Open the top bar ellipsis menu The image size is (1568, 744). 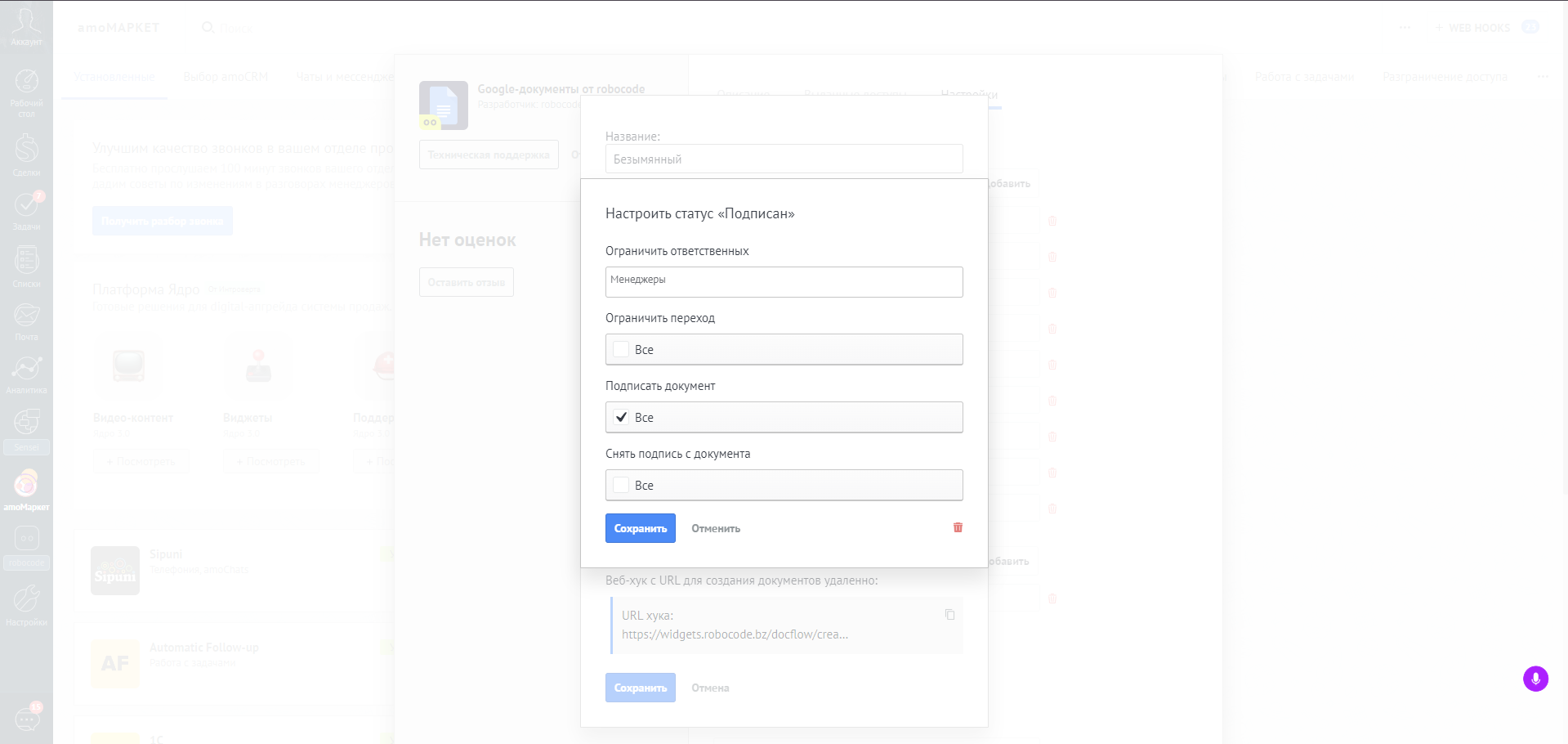[x=1405, y=27]
